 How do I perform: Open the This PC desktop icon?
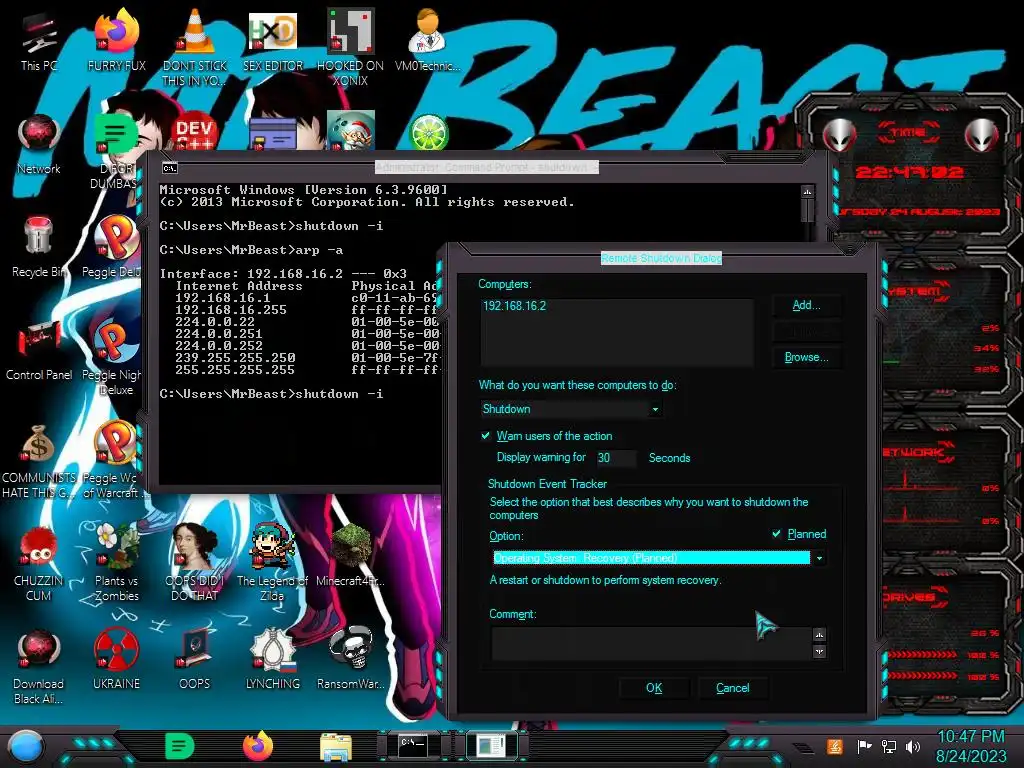click(x=39, y=40)
